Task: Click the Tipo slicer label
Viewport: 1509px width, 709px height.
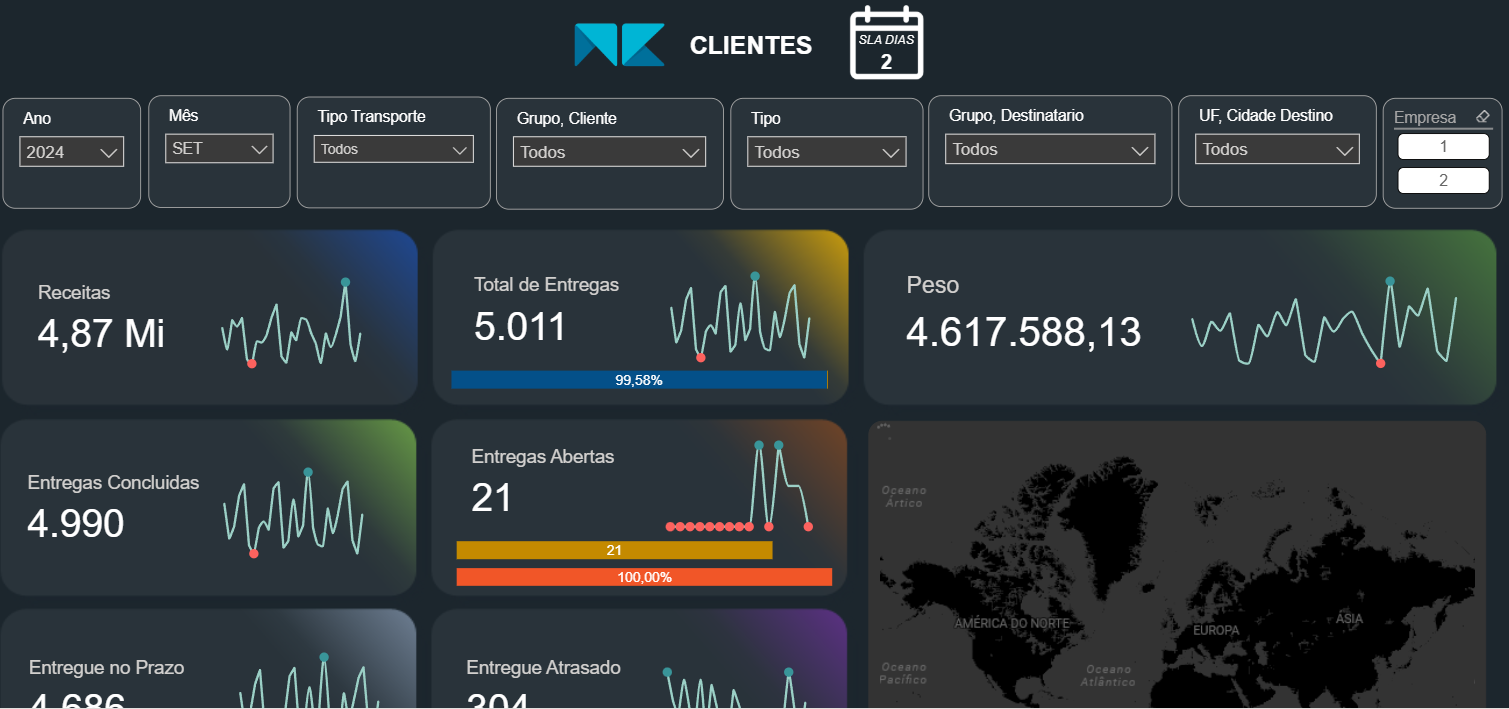Action: coord(766,119)
